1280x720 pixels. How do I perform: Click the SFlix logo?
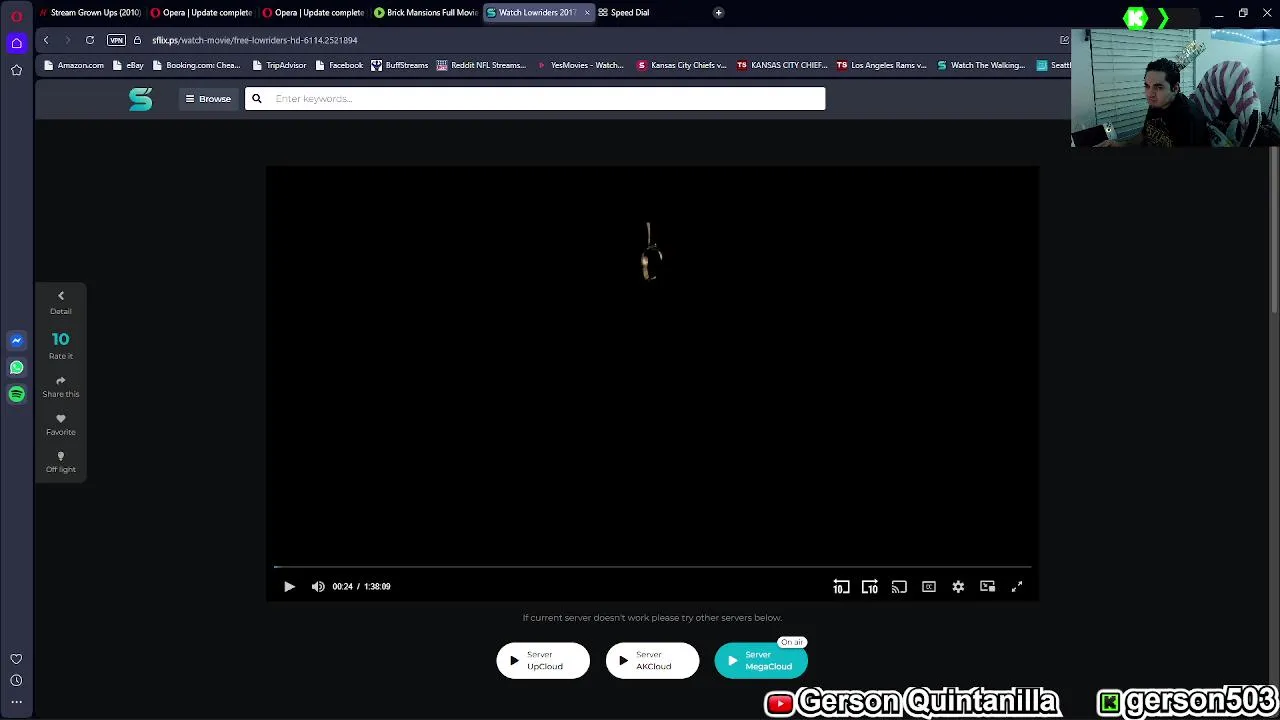141,99
